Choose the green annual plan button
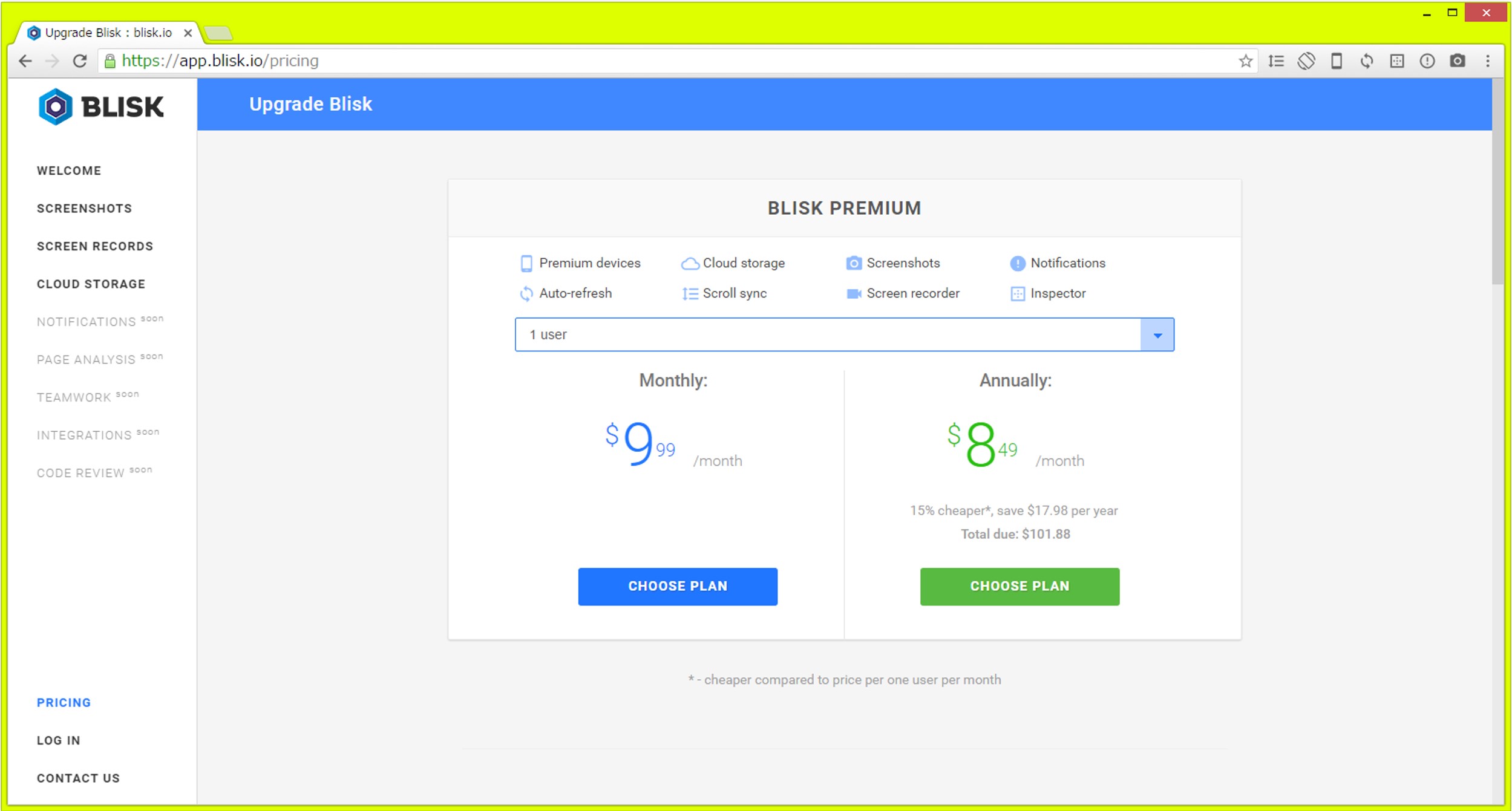 click(1019, 586)
